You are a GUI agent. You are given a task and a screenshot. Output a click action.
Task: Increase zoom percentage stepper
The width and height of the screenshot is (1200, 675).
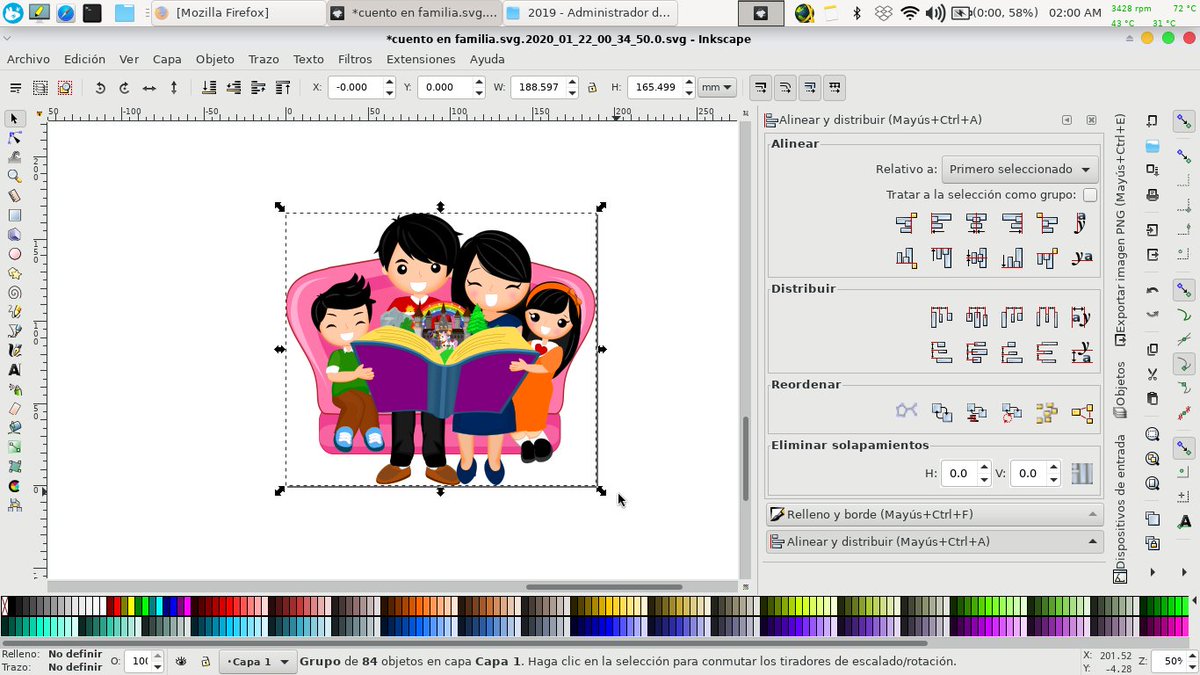[x=1192, y=657]
